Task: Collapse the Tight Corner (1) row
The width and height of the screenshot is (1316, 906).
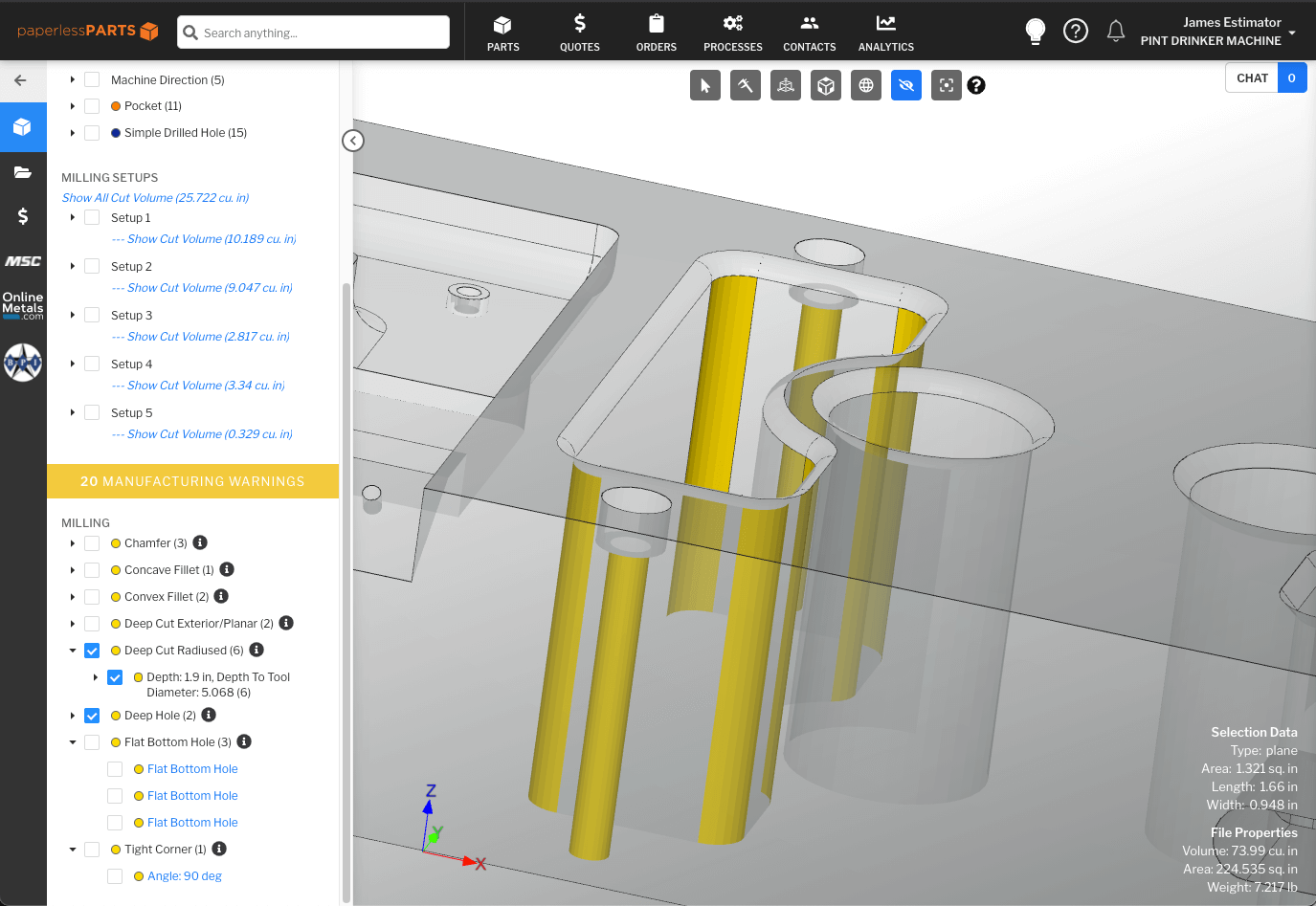Action: (73, 850)
